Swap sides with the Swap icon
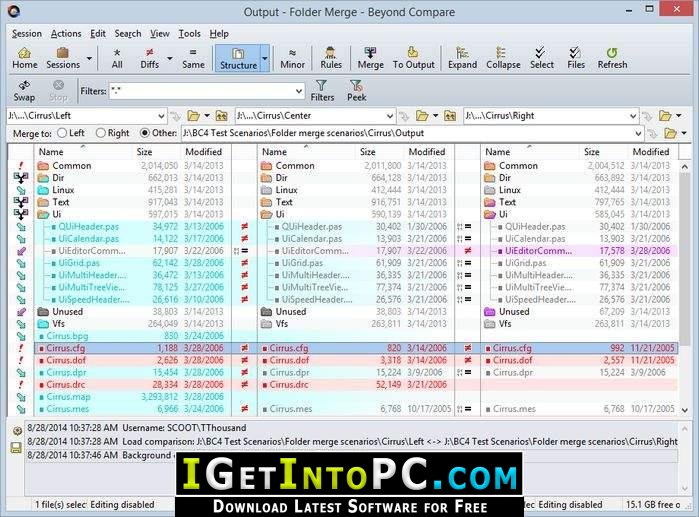Screen dimensions: 699x517 click(24, 91)
